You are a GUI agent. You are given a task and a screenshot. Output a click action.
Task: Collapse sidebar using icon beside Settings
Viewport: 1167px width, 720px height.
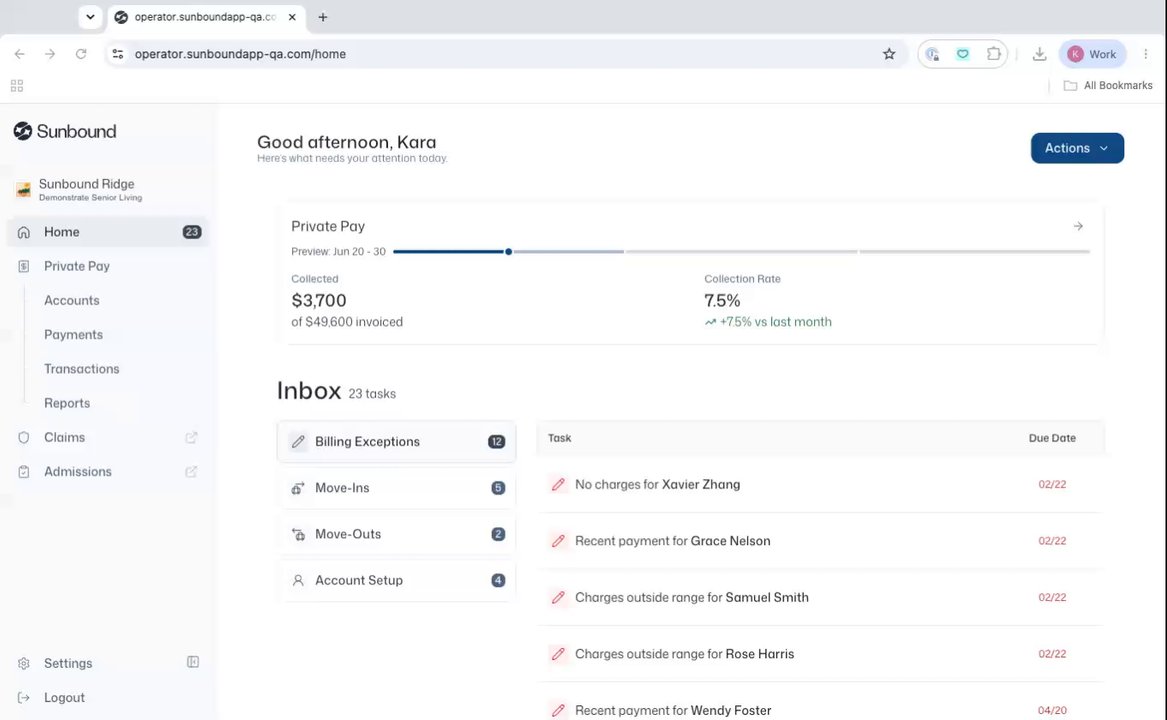click(193, 662)
